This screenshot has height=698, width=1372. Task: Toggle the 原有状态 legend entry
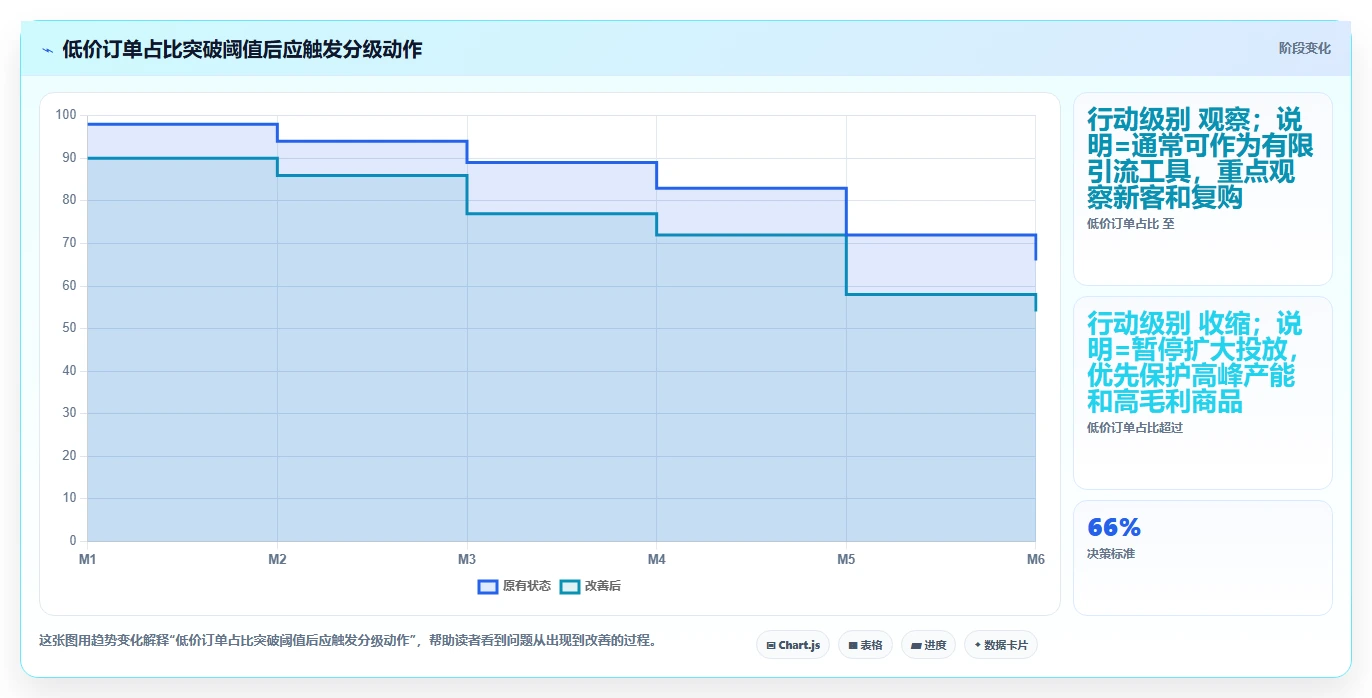coord(514,586)
